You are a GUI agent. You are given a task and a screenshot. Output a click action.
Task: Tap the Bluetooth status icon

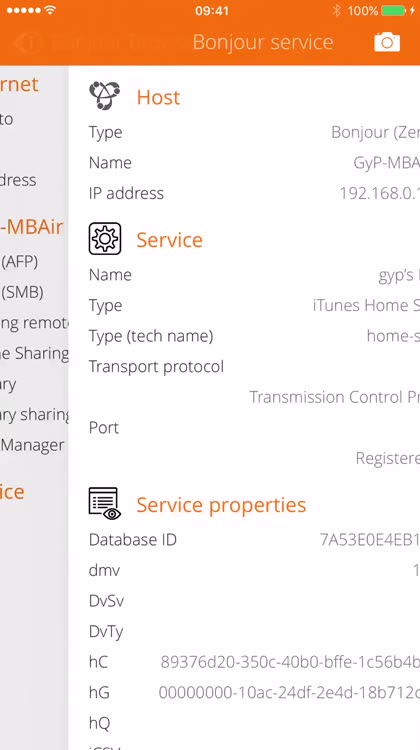click(337, 11)
